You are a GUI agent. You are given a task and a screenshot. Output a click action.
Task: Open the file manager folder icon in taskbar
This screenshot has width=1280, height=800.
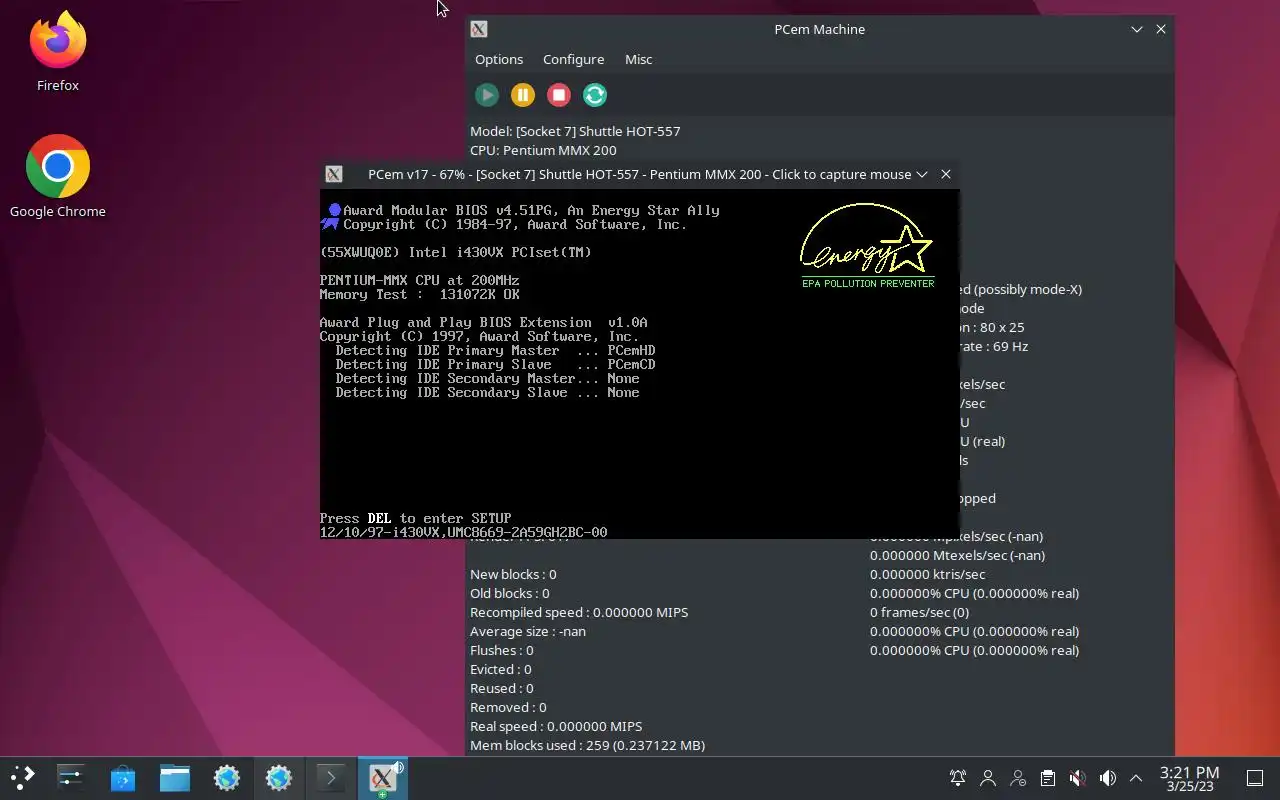point(174,777)
